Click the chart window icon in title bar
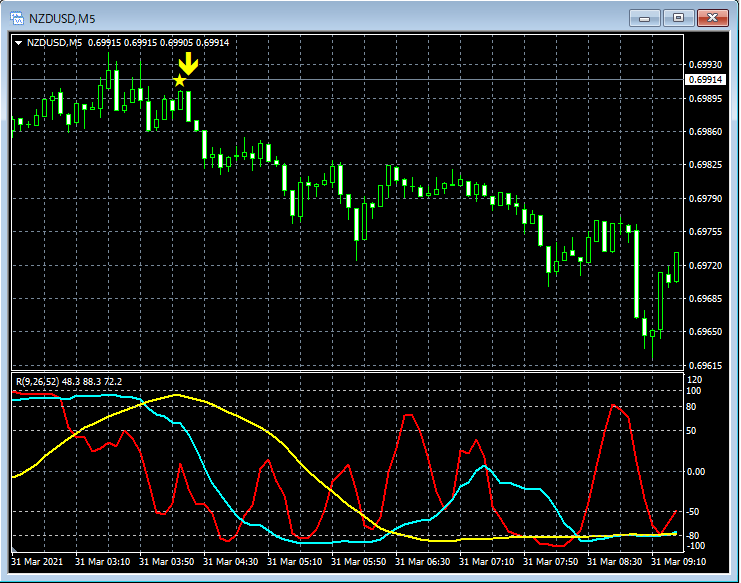741x583 pixels. click(x=19, y=18)
